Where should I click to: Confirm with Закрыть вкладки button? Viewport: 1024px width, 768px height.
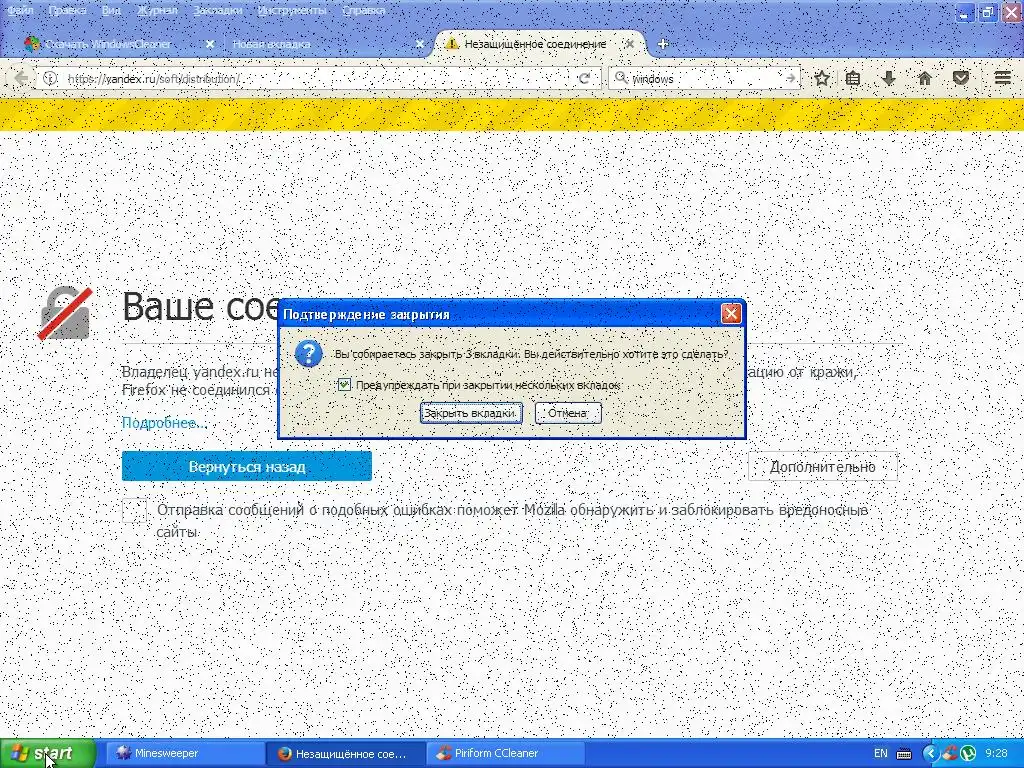(471, 413)
